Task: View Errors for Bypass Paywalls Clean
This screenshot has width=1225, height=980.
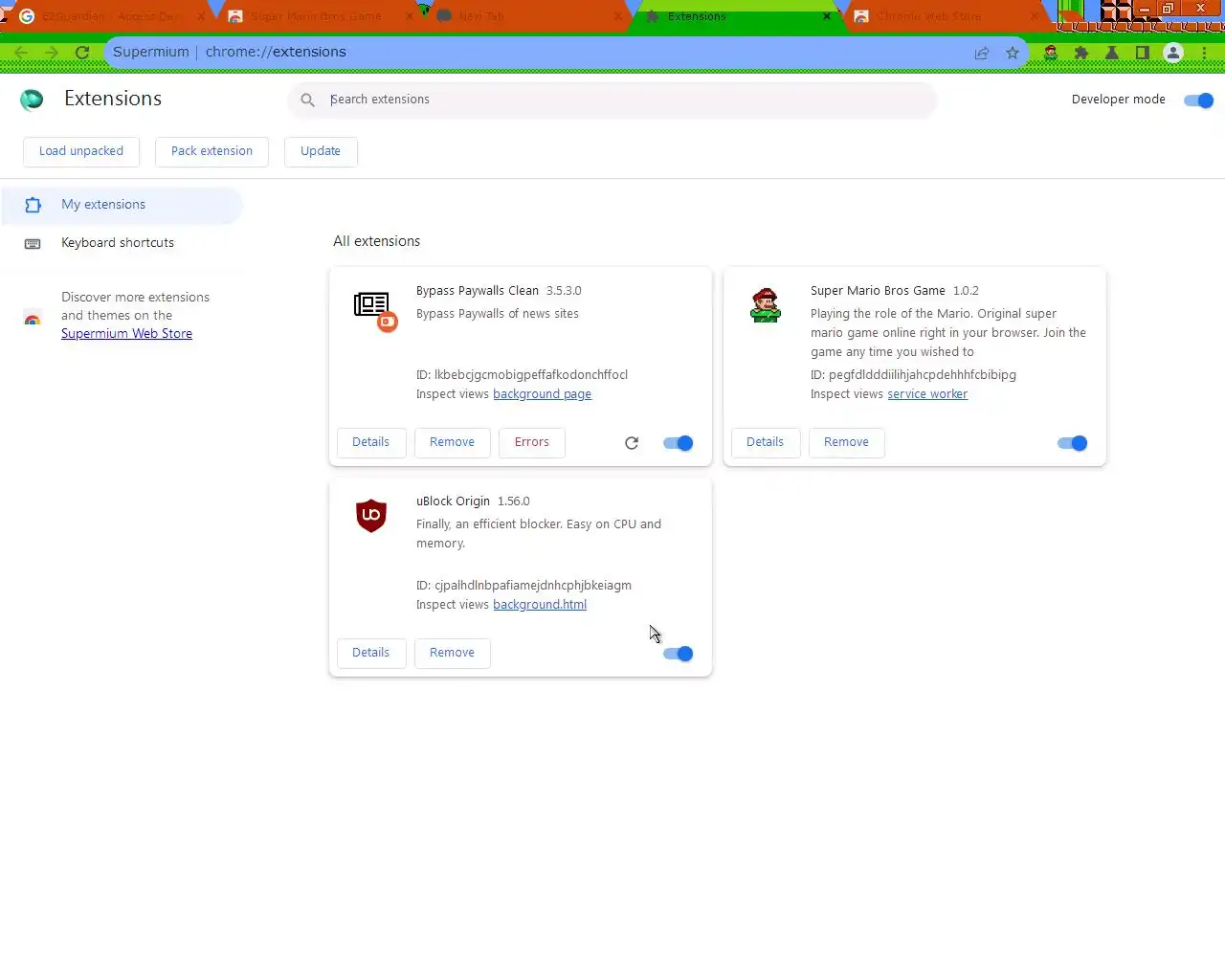Action: (x=532, y=442)
